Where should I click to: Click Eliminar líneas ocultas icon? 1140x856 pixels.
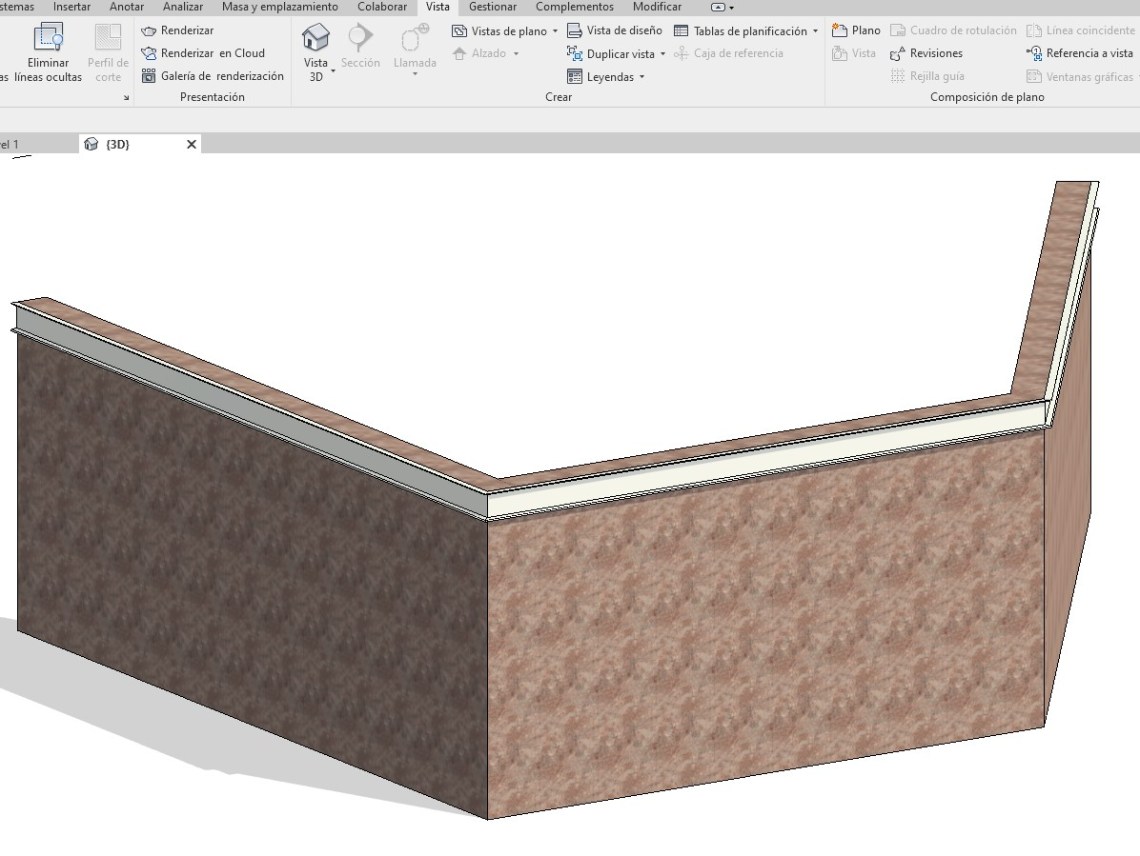pos(48,39)
